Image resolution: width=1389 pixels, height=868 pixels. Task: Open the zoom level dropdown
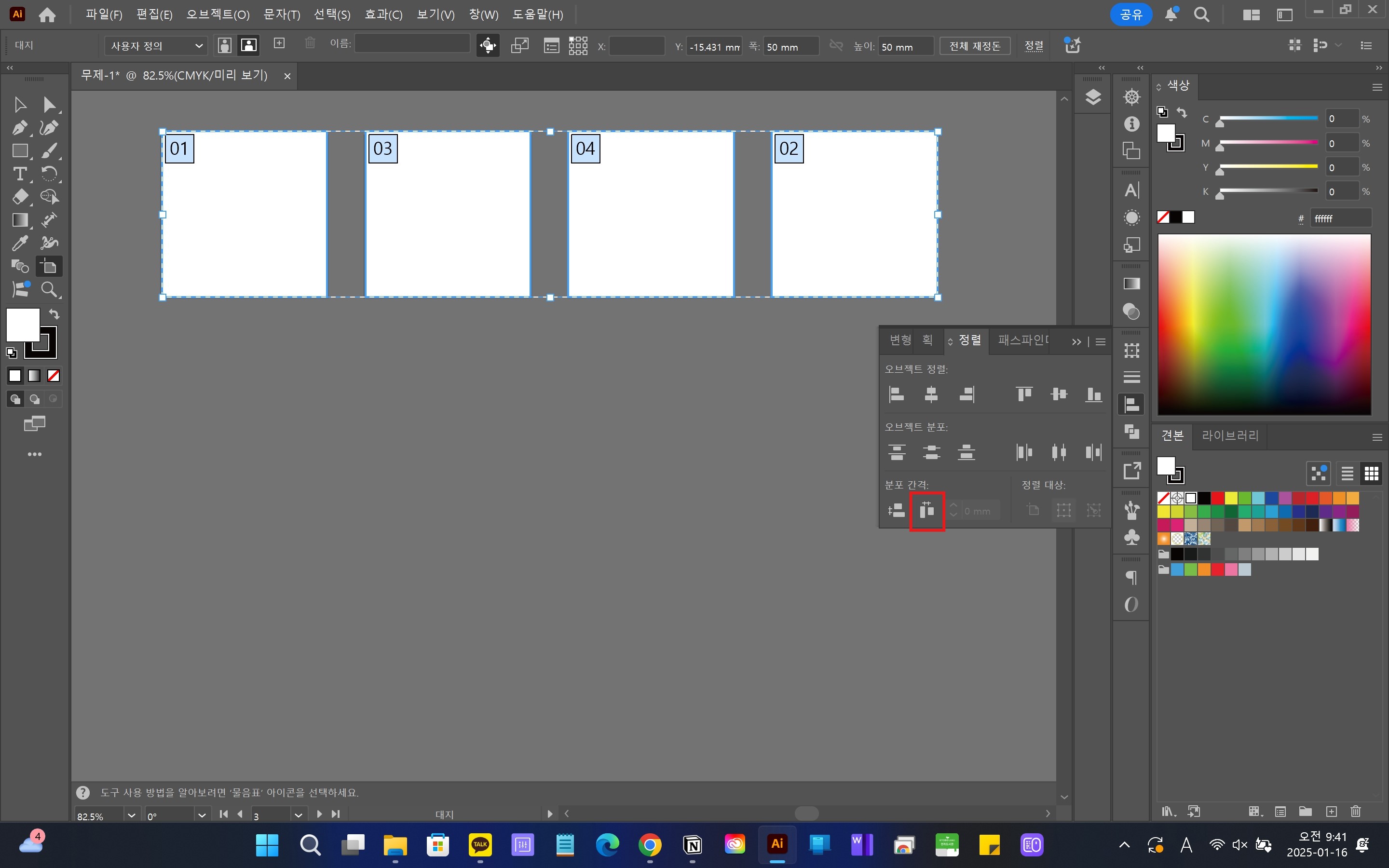132,814
